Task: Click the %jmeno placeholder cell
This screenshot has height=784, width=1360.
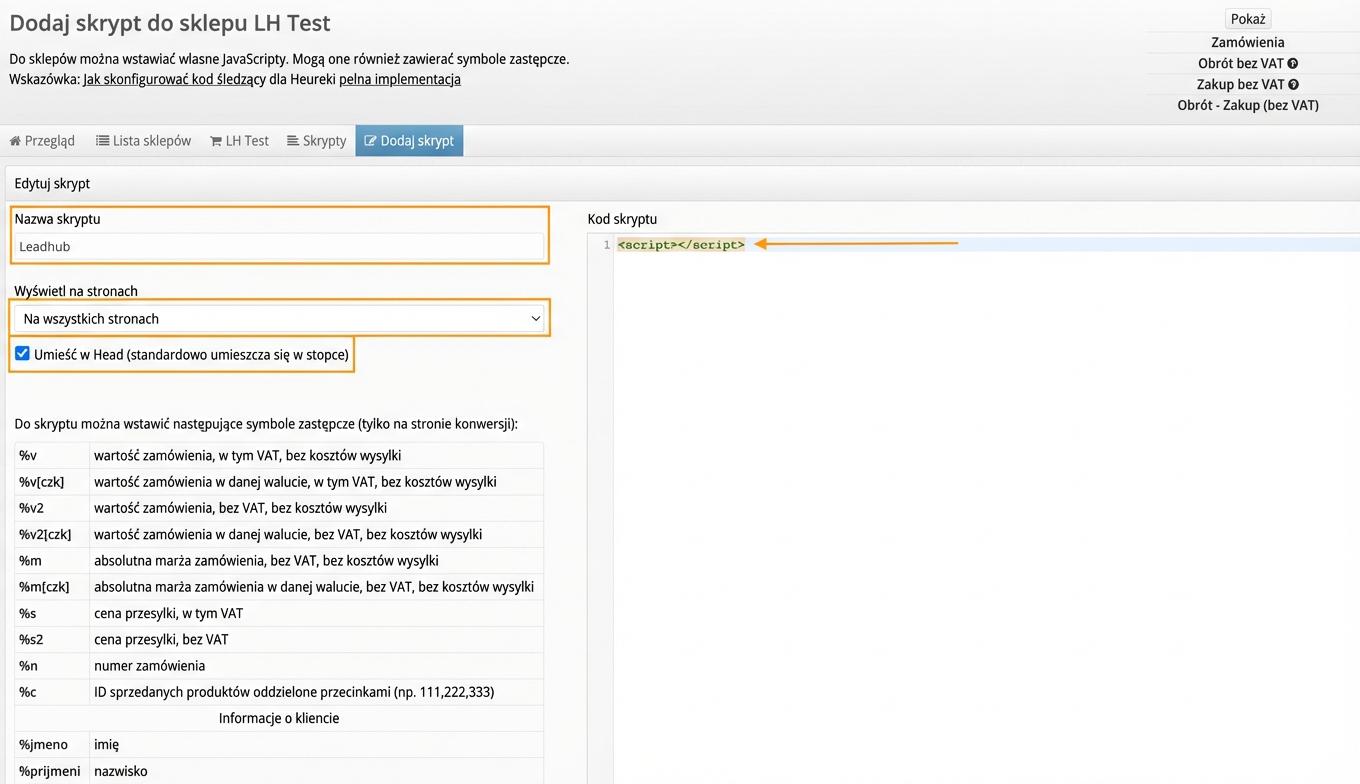Action: tap(52, 745)
